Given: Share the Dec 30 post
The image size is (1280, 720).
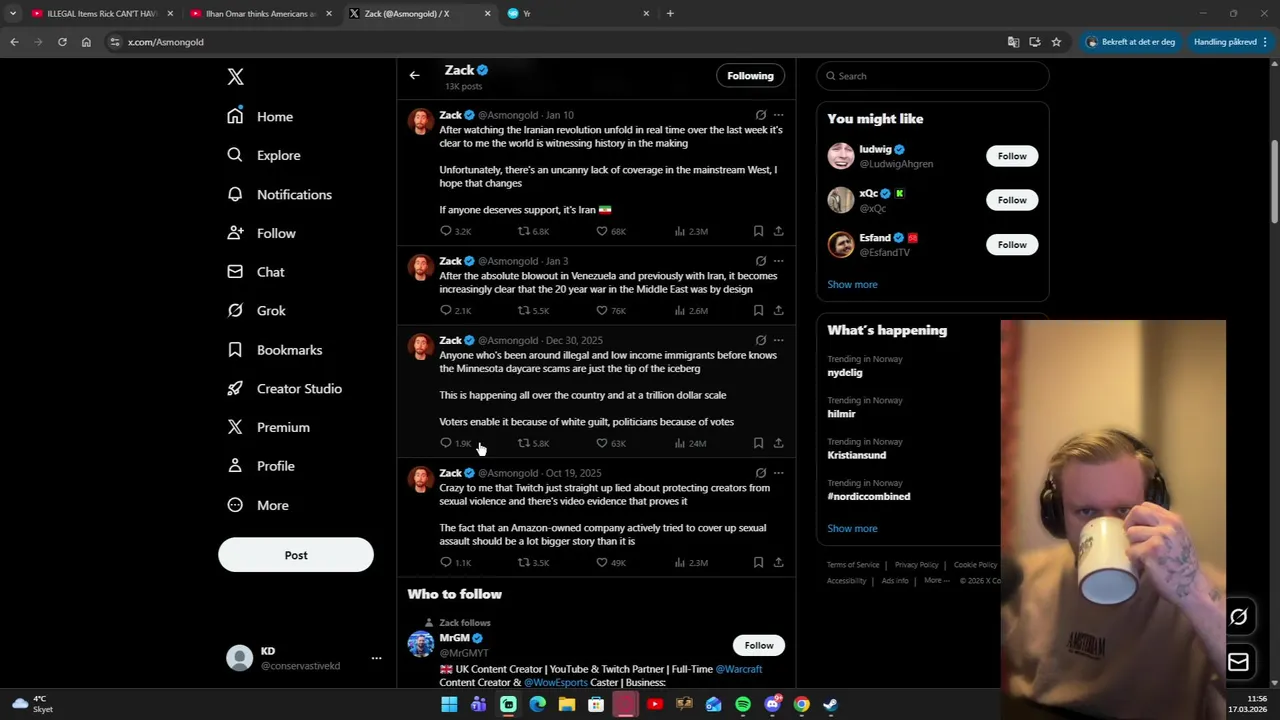Looking at the screenshot, I should point(778,443).
